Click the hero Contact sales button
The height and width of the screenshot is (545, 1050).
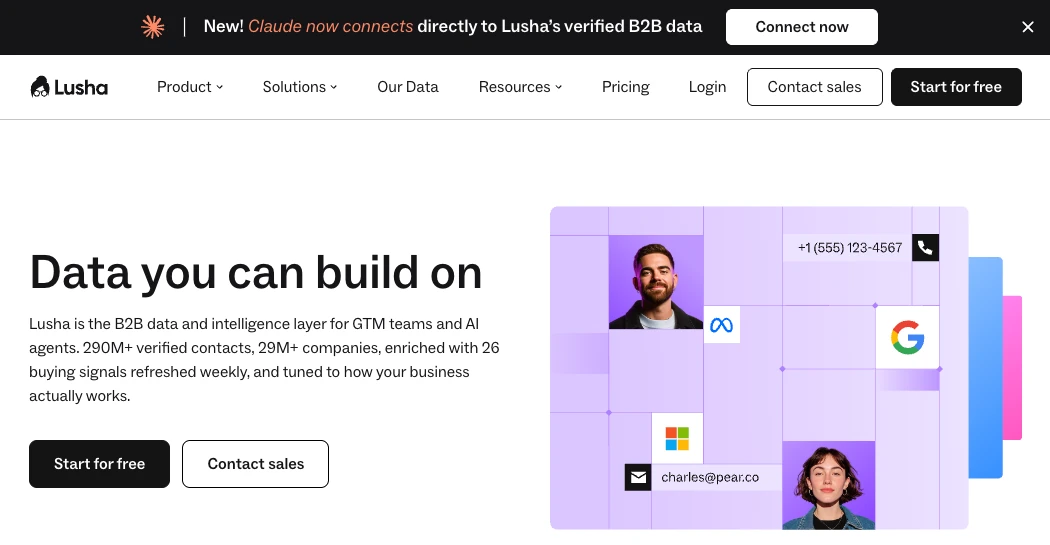pyautogui.click(x=255, y=464)
